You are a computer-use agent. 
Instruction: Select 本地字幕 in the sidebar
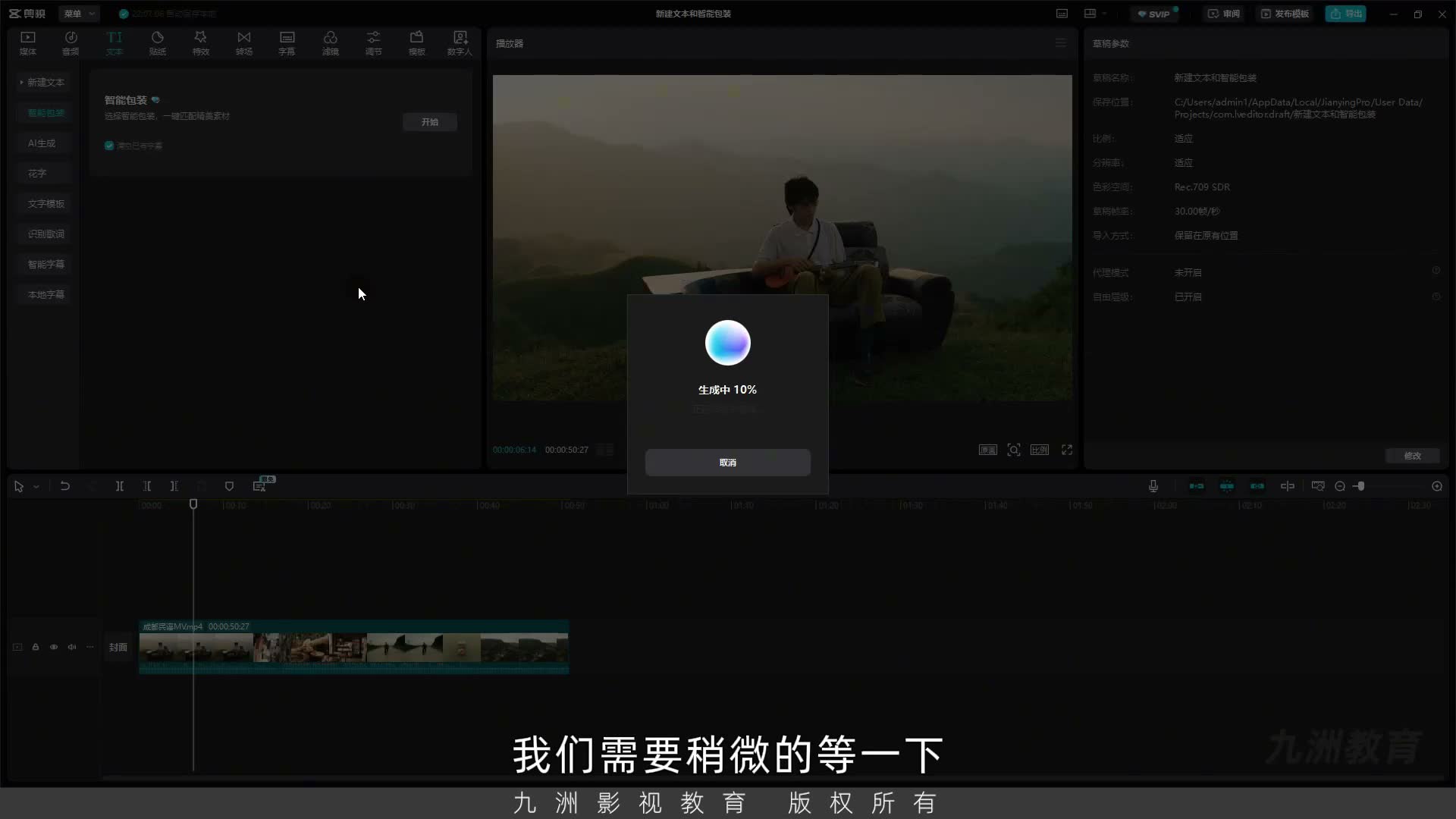(45, 294)
